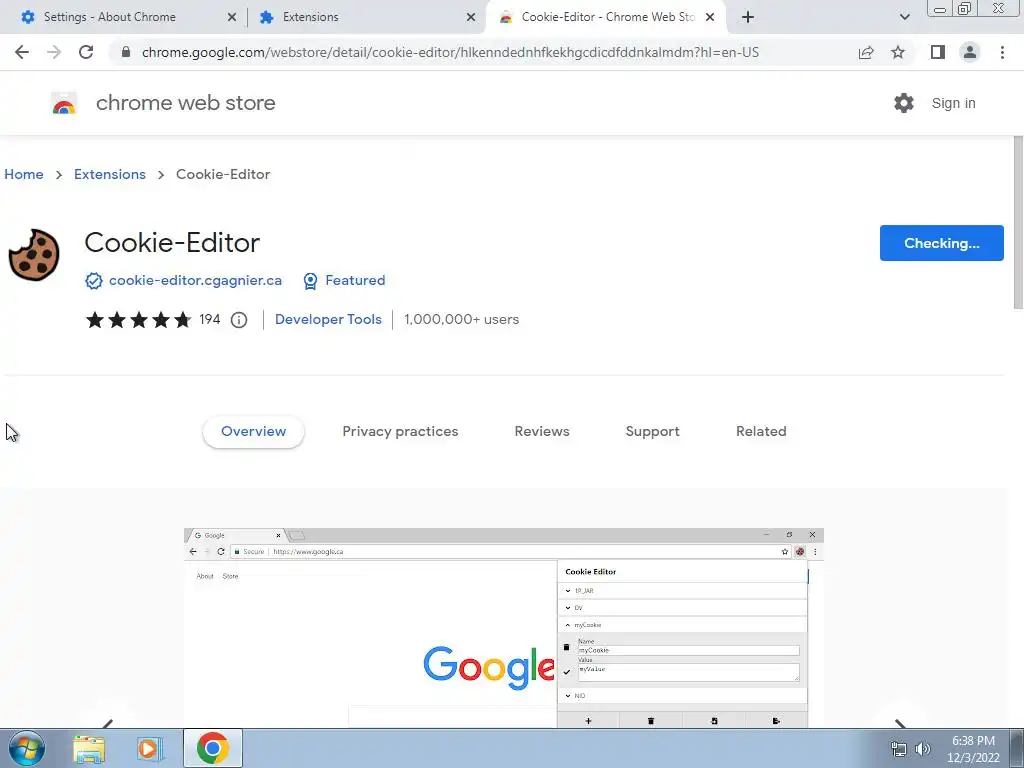This screenshot has height=768, width=1024.
Task: Close the Cookie-Editor web store tab
Action: tap(710, 18)
